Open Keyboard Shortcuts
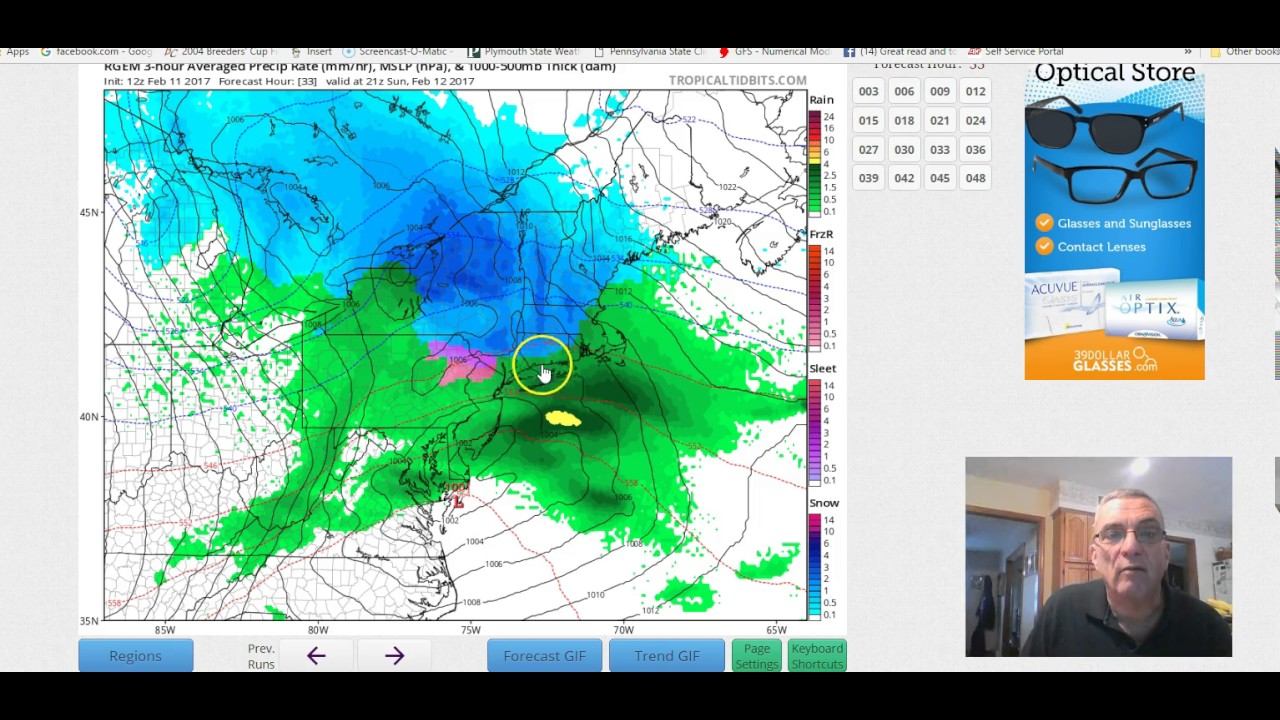 point(817,656)
